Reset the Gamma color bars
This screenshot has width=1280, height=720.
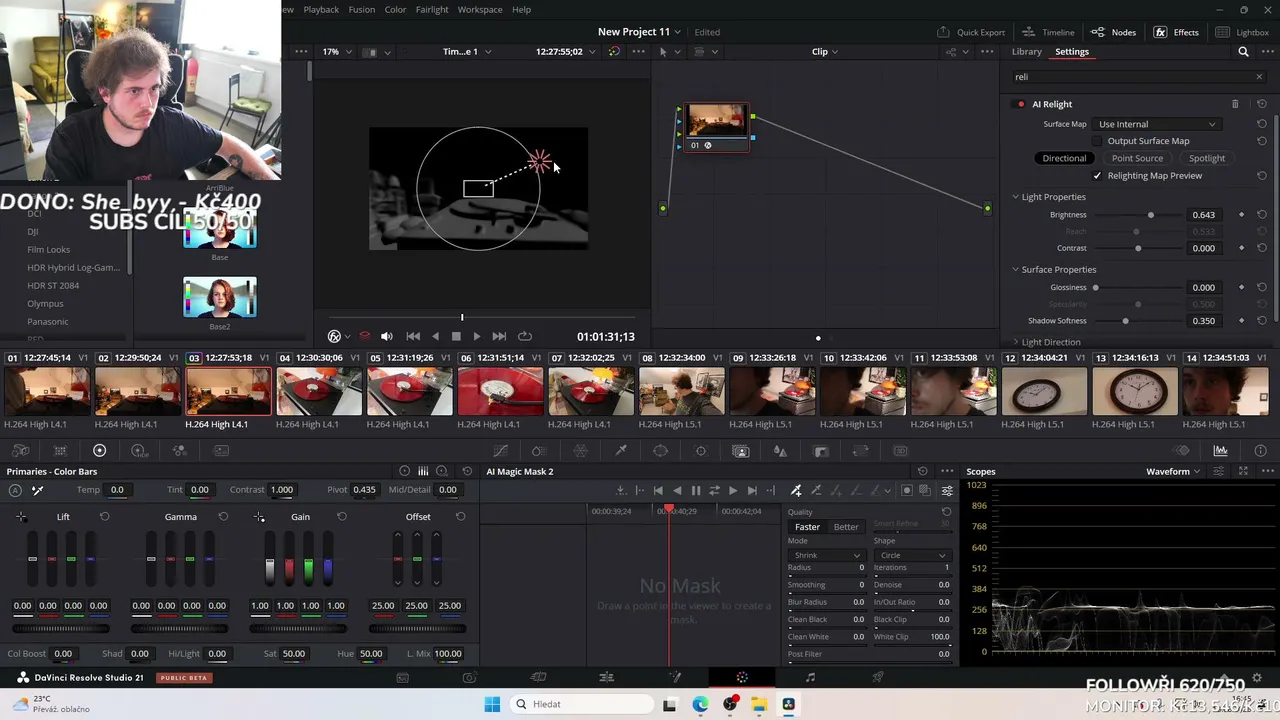click(x=223, y=517)
